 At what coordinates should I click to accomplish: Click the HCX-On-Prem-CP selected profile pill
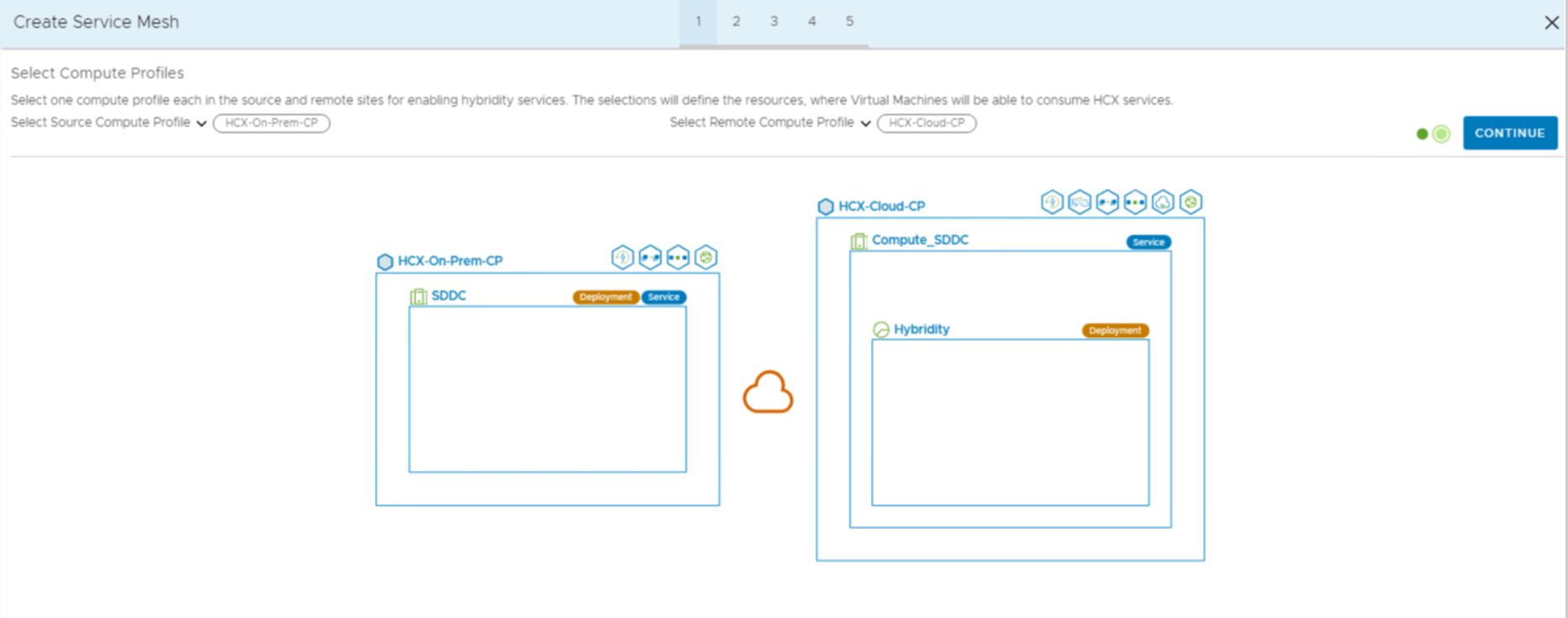tap(272, 123)
